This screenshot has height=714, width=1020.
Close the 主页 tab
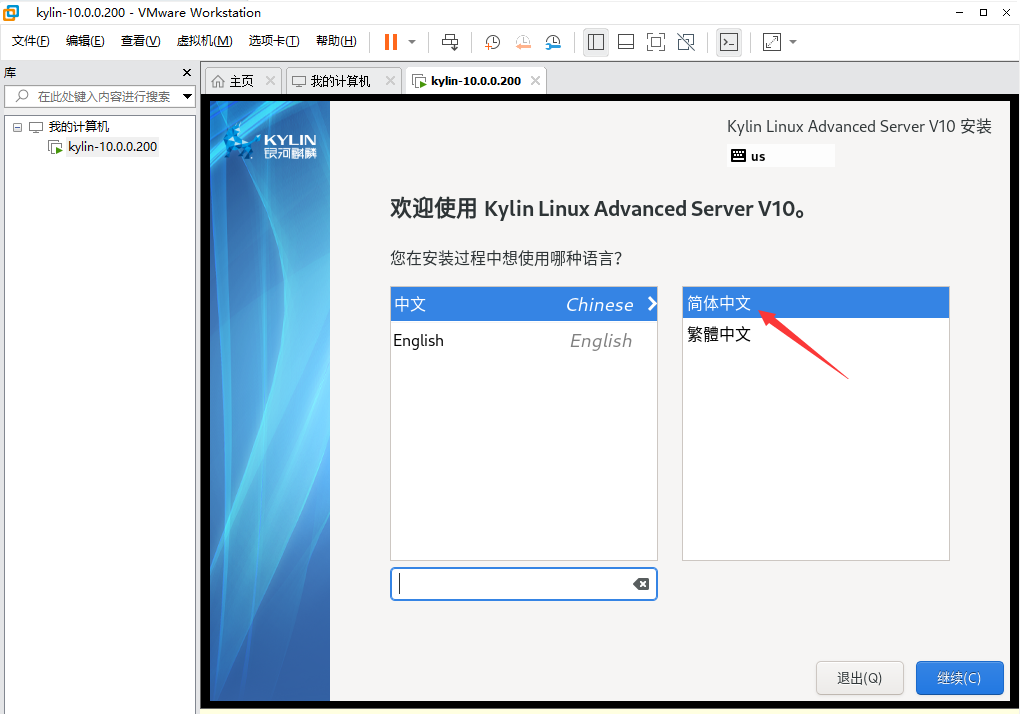pyautogui.click(x=270, y=81)
